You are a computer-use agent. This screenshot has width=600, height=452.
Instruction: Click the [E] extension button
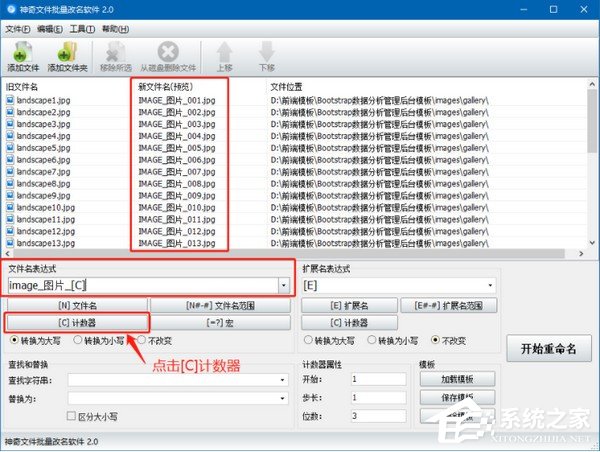pyautogui.click(x=349, y=305)
